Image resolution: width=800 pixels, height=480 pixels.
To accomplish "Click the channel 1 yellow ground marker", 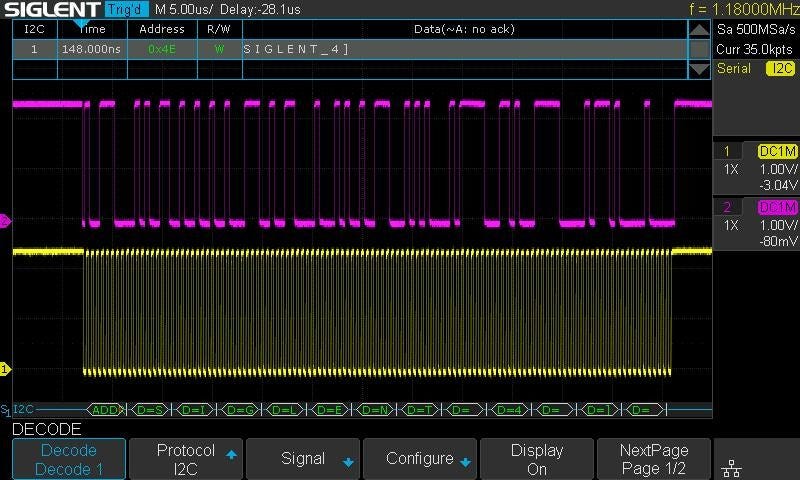I will (x=5, y=369).
